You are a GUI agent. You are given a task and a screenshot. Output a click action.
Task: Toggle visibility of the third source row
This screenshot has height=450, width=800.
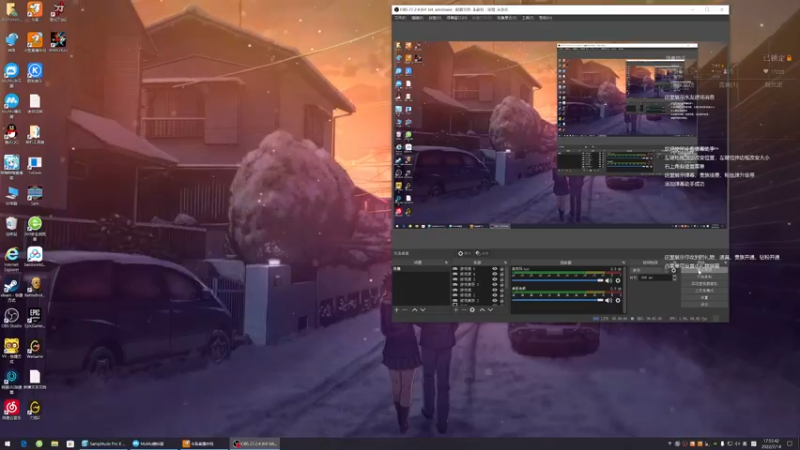494,279
